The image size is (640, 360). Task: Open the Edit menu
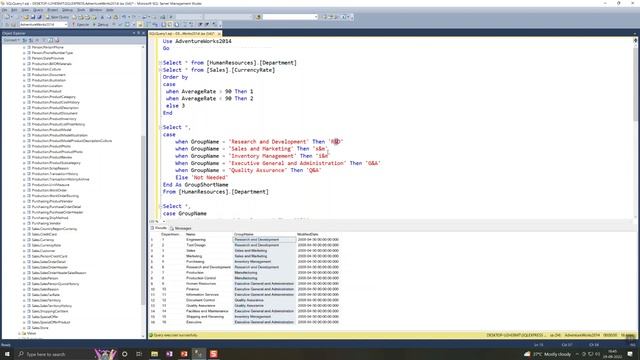coord(14,10)
